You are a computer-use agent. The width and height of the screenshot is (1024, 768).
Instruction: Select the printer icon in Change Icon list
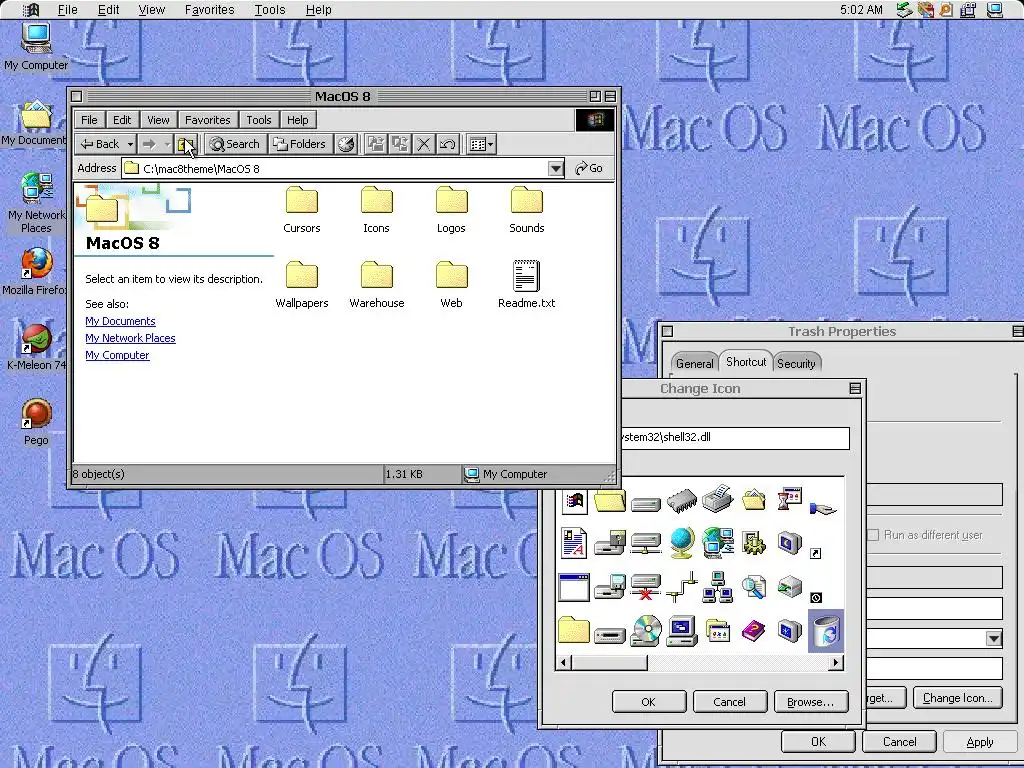pyautogui.click(x=718, y=499)
